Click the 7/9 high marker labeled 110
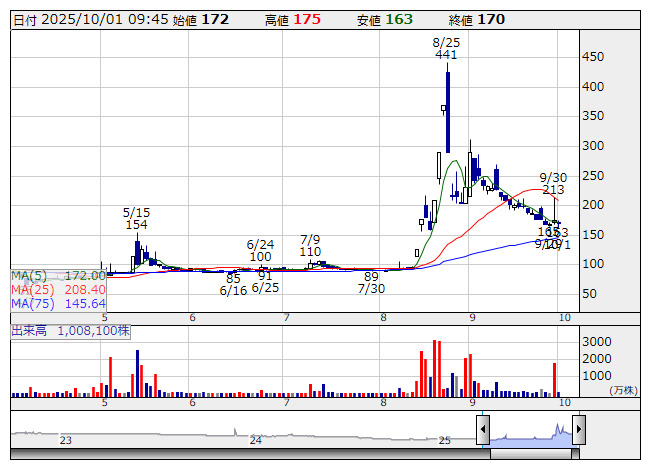Image resolution: width=653 pixels, height=470 pixels. pos(310,252)
